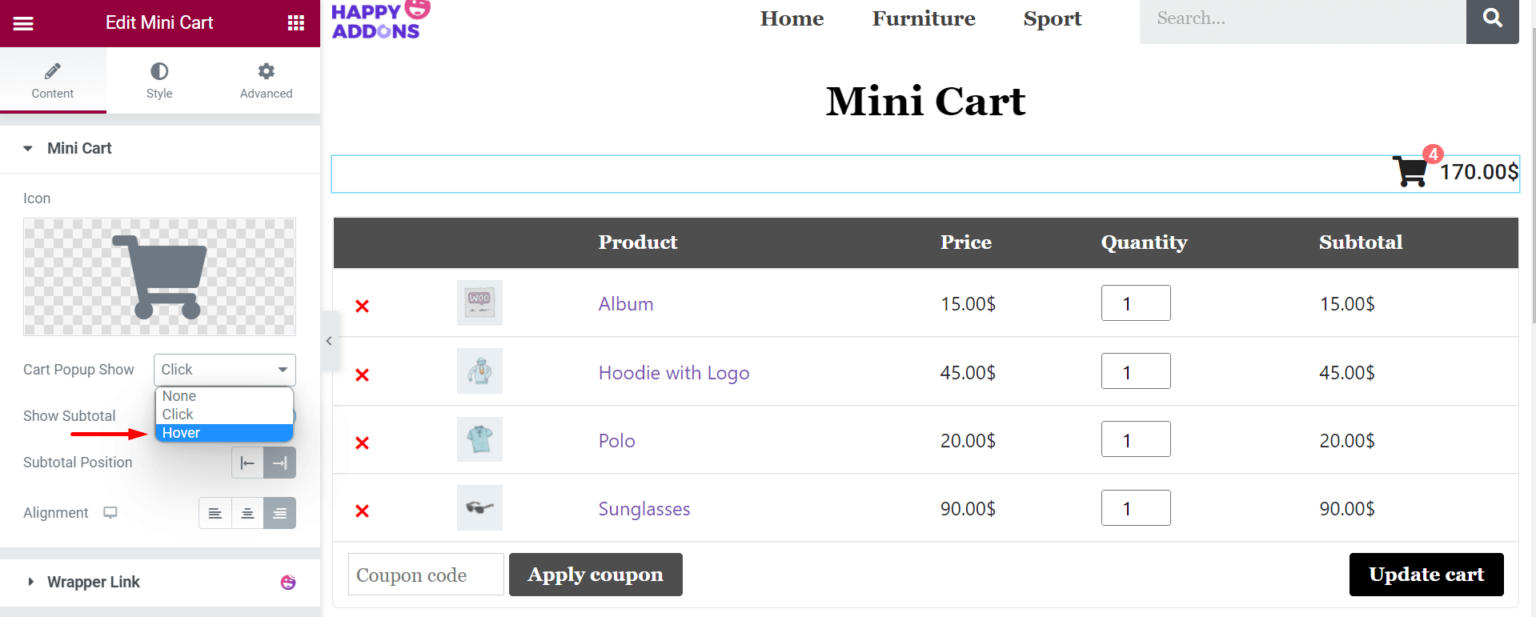Viewport: 1536px width, 617px height.
Task: Click responsive device icon beside Alignment
Action: coord(110,513)
